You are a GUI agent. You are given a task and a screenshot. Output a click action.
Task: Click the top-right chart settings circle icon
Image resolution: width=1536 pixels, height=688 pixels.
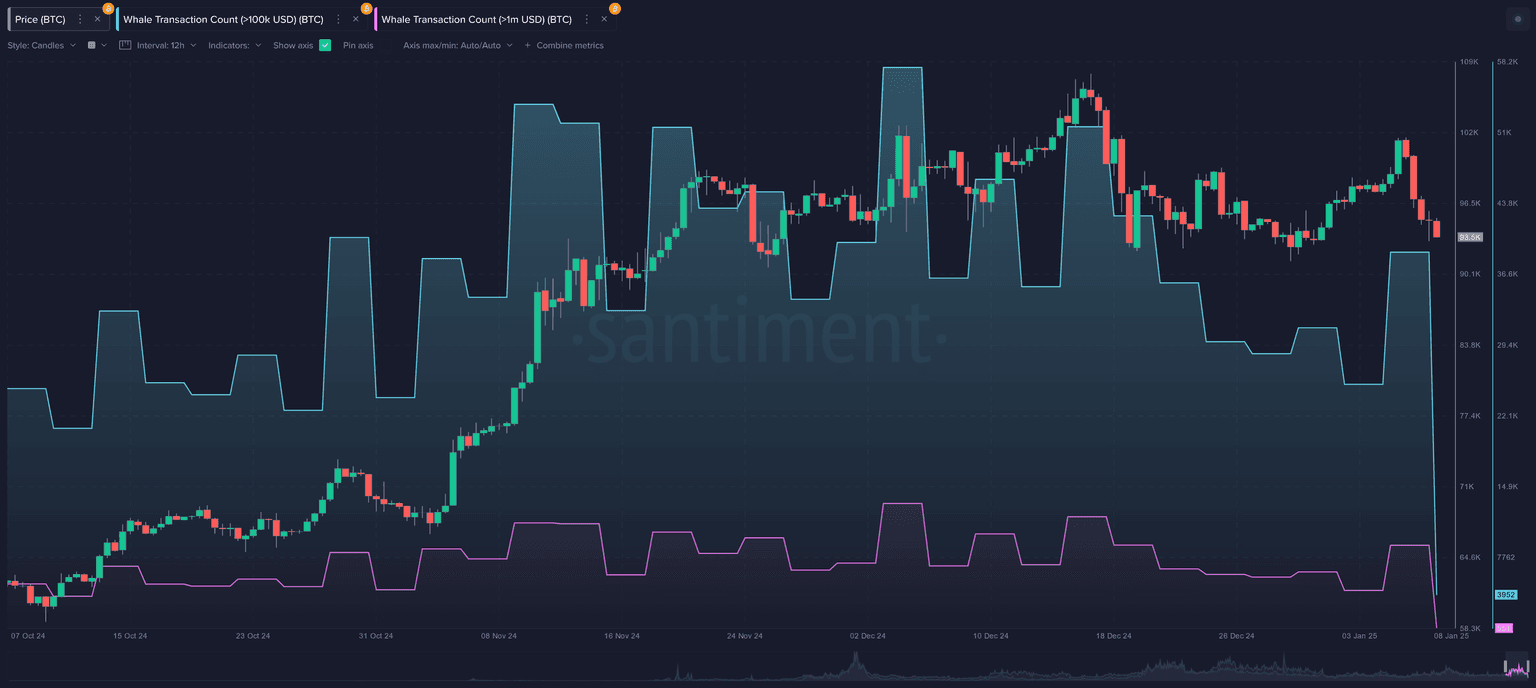tap(1516, 19)
